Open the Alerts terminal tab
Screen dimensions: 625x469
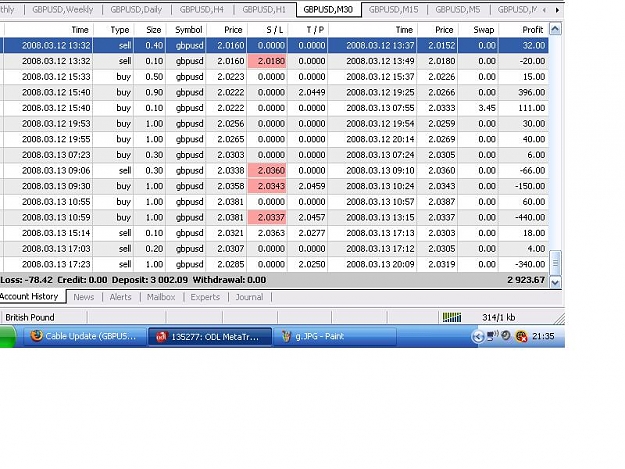(120, 297)
